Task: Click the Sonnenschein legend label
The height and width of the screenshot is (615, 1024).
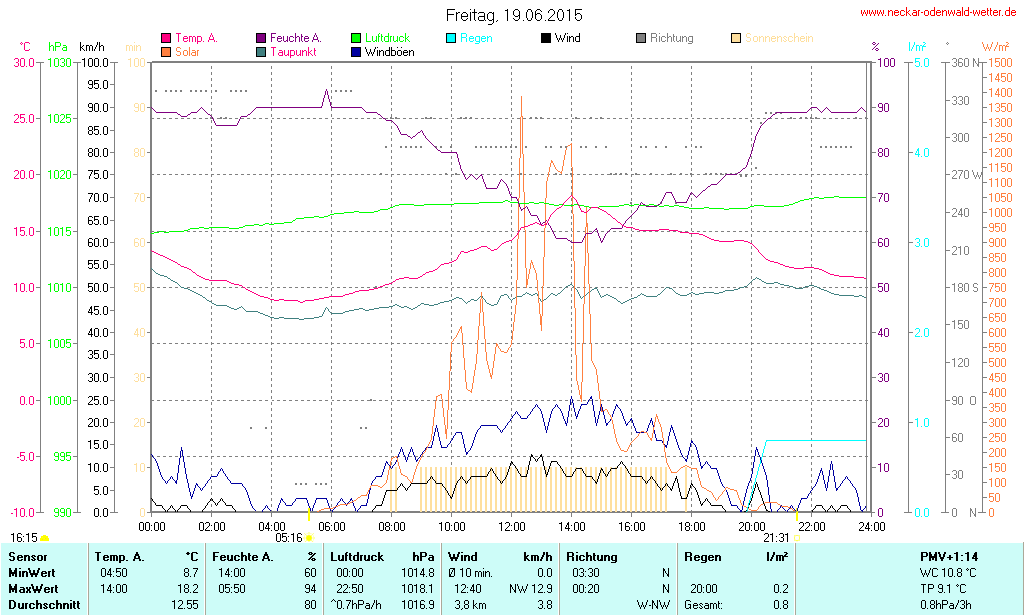Action: pos(778,39)
